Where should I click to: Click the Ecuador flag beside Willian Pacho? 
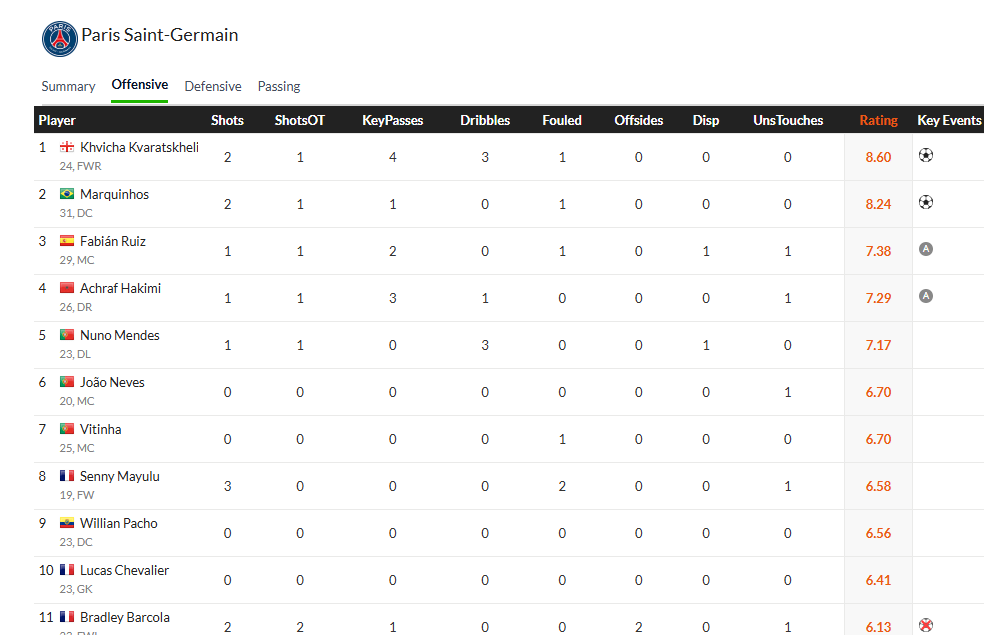point(67,523)
